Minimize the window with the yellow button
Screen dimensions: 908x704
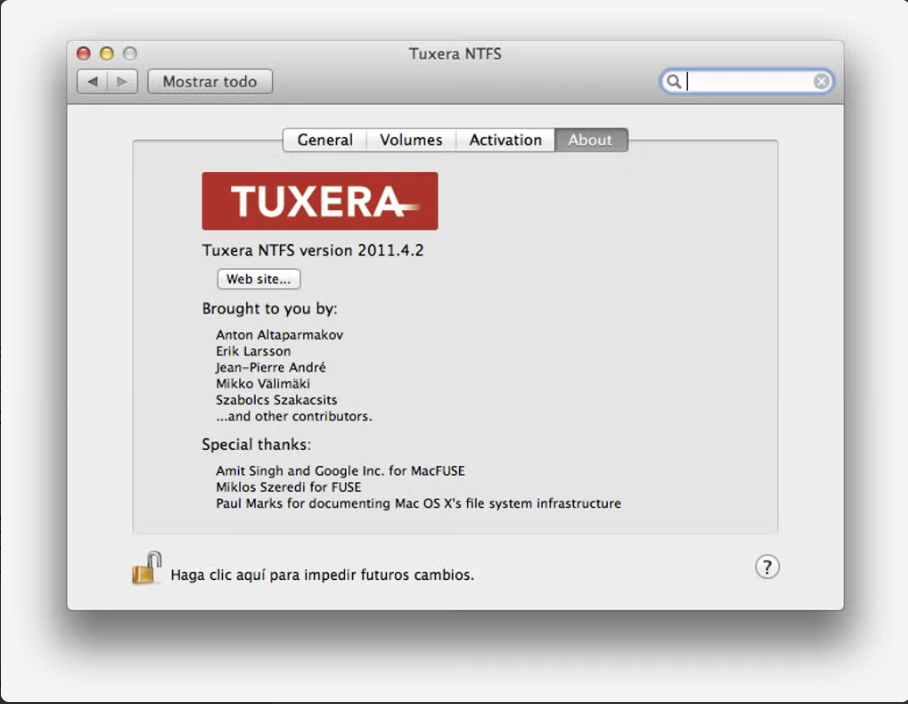pyautogui.click(x=106, y=54)
